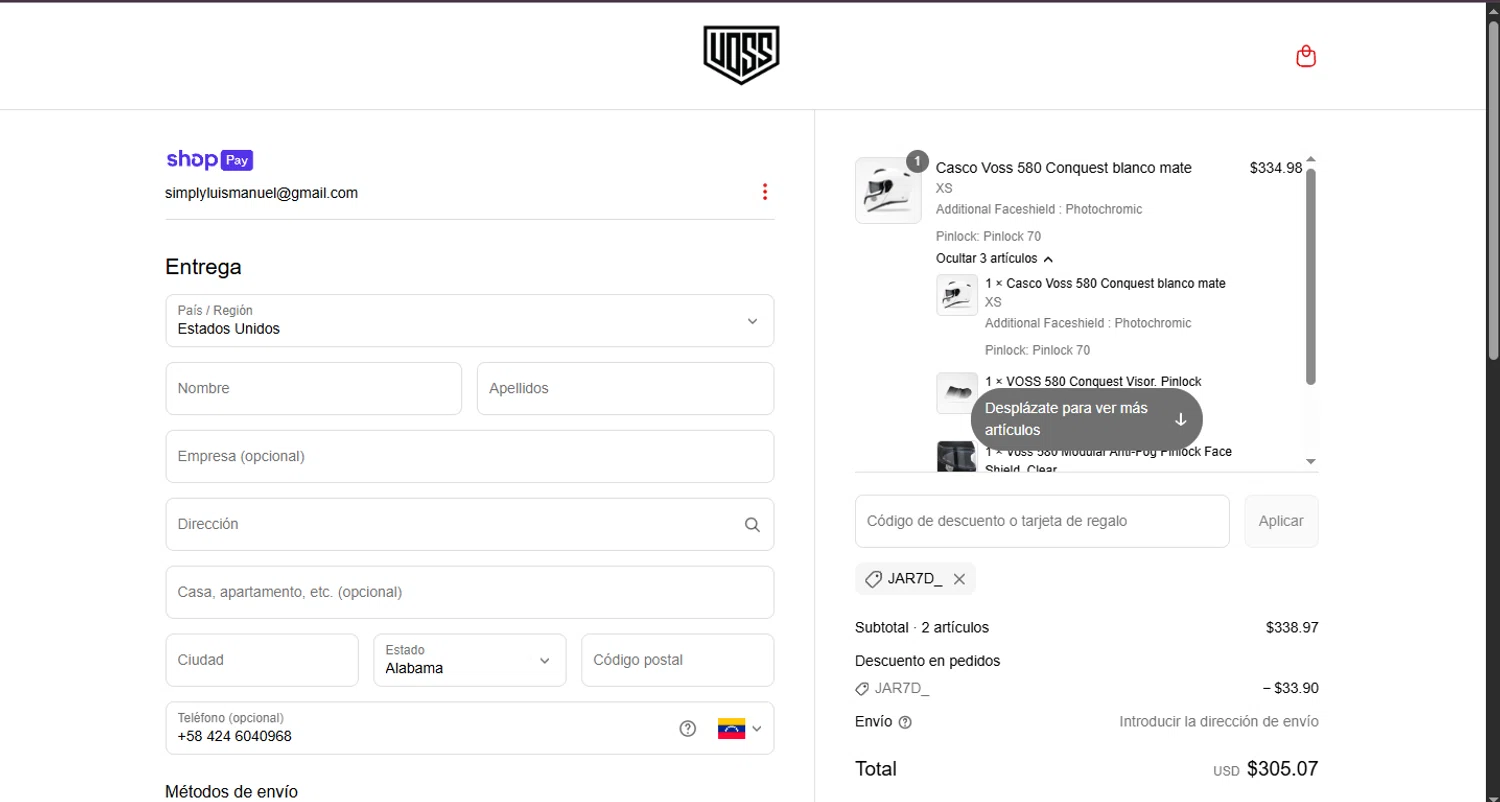Click the main Casco Voss 580 helmet thumbnail
This screenshot has height=802, width=1500.
click(888, 190)
